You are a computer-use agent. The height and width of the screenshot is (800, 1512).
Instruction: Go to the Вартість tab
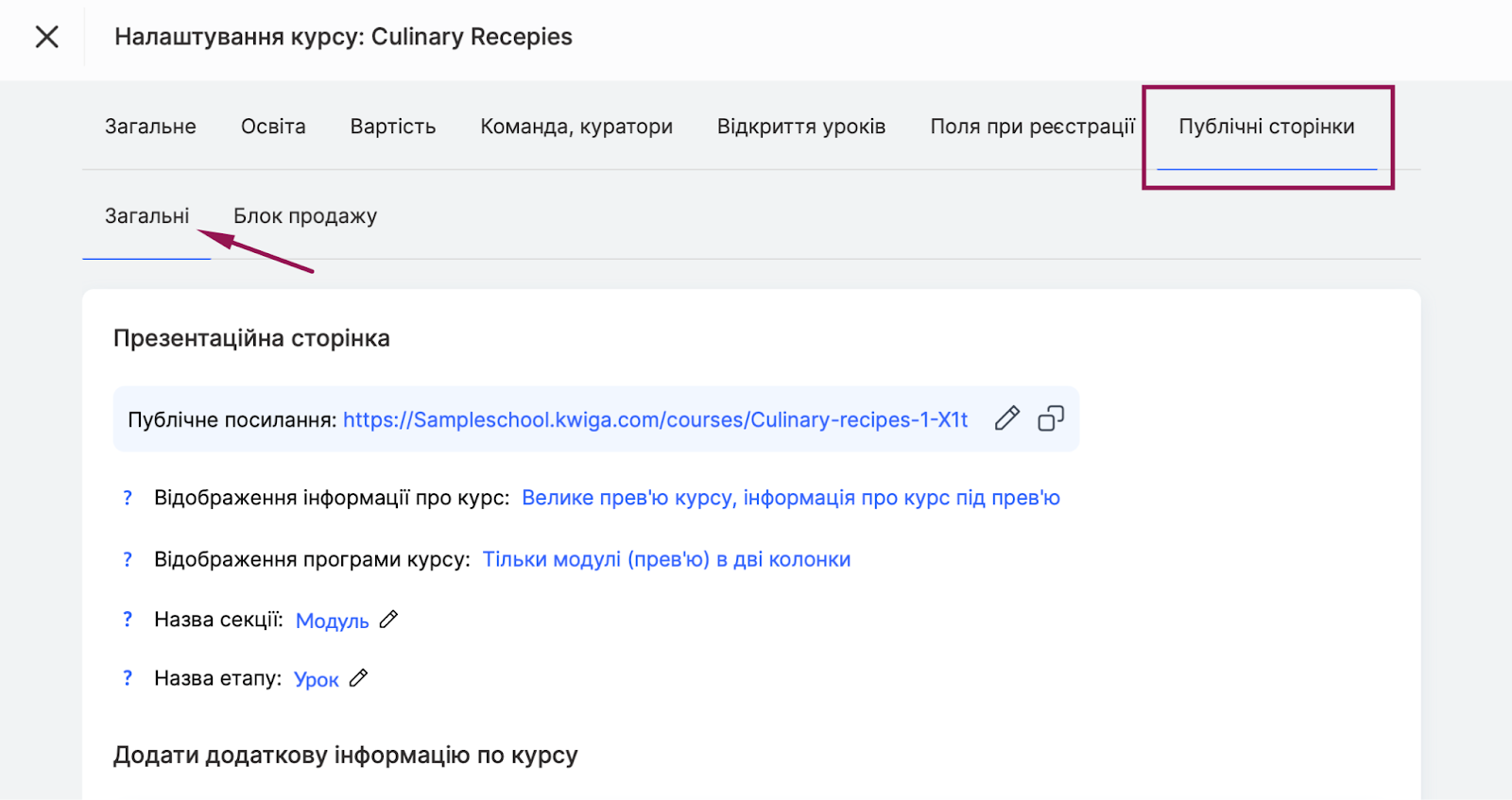[392, 127]
